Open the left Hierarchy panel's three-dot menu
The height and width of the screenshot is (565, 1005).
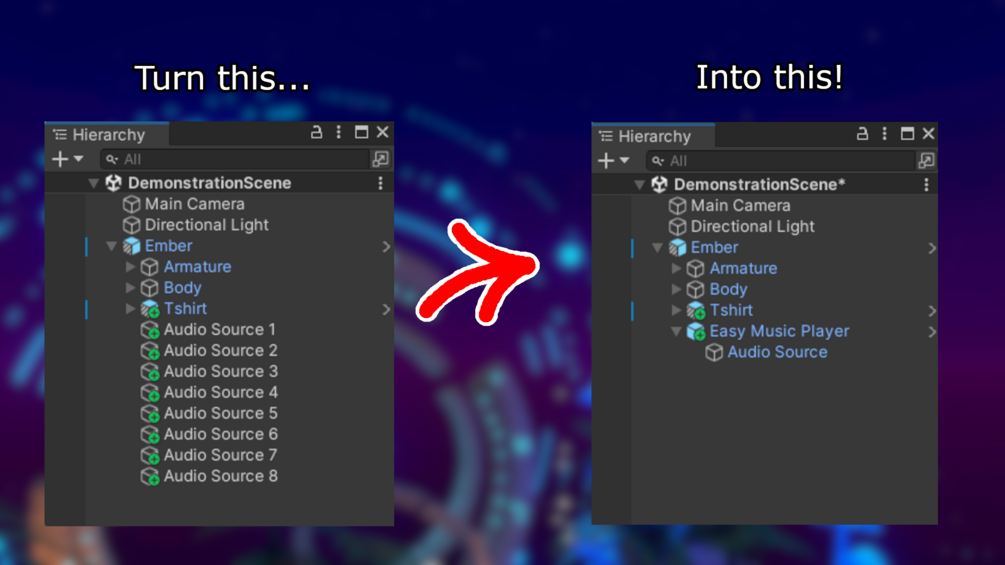[338, 132]
